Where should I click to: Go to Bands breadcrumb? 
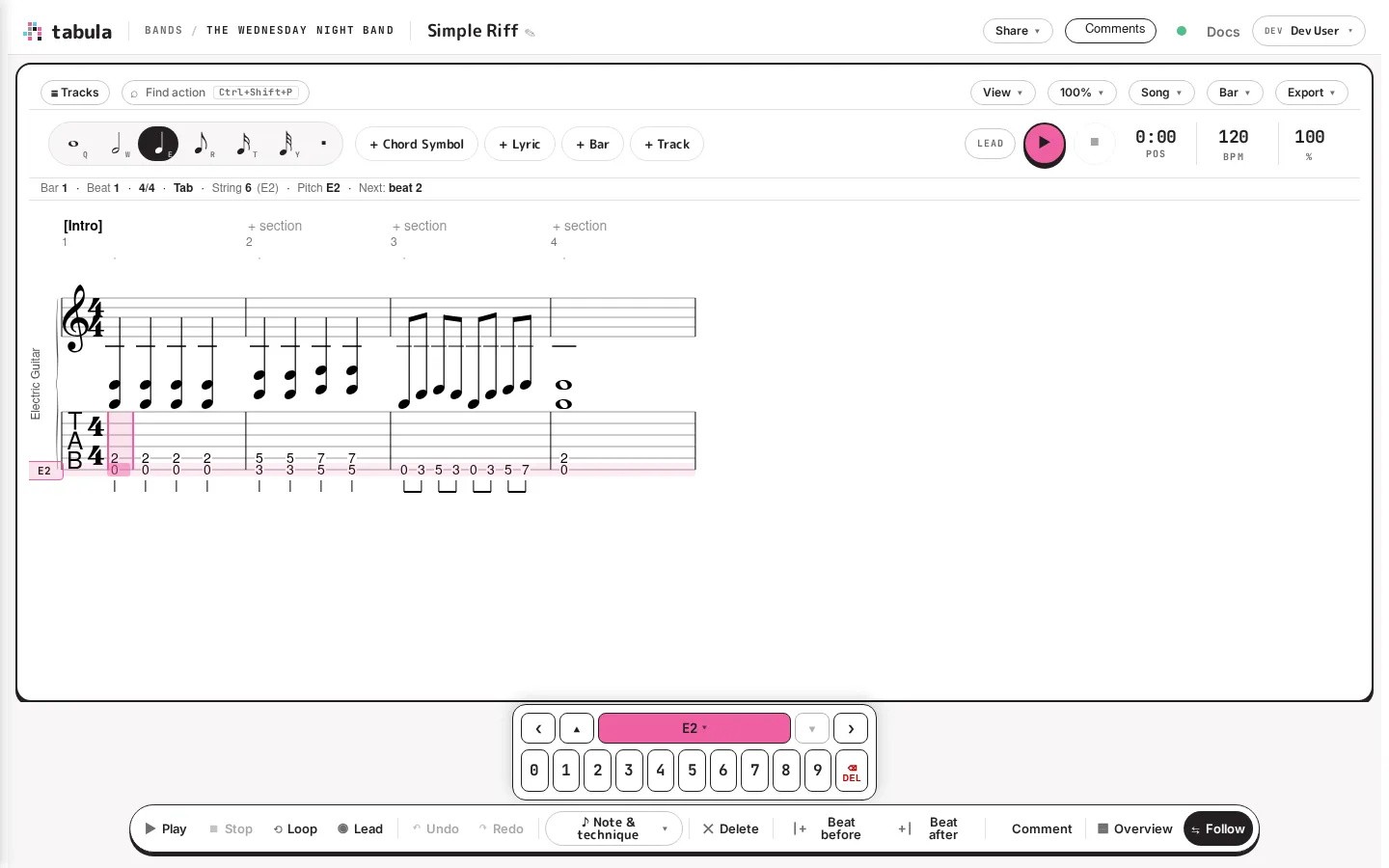[x=164, y=31]
